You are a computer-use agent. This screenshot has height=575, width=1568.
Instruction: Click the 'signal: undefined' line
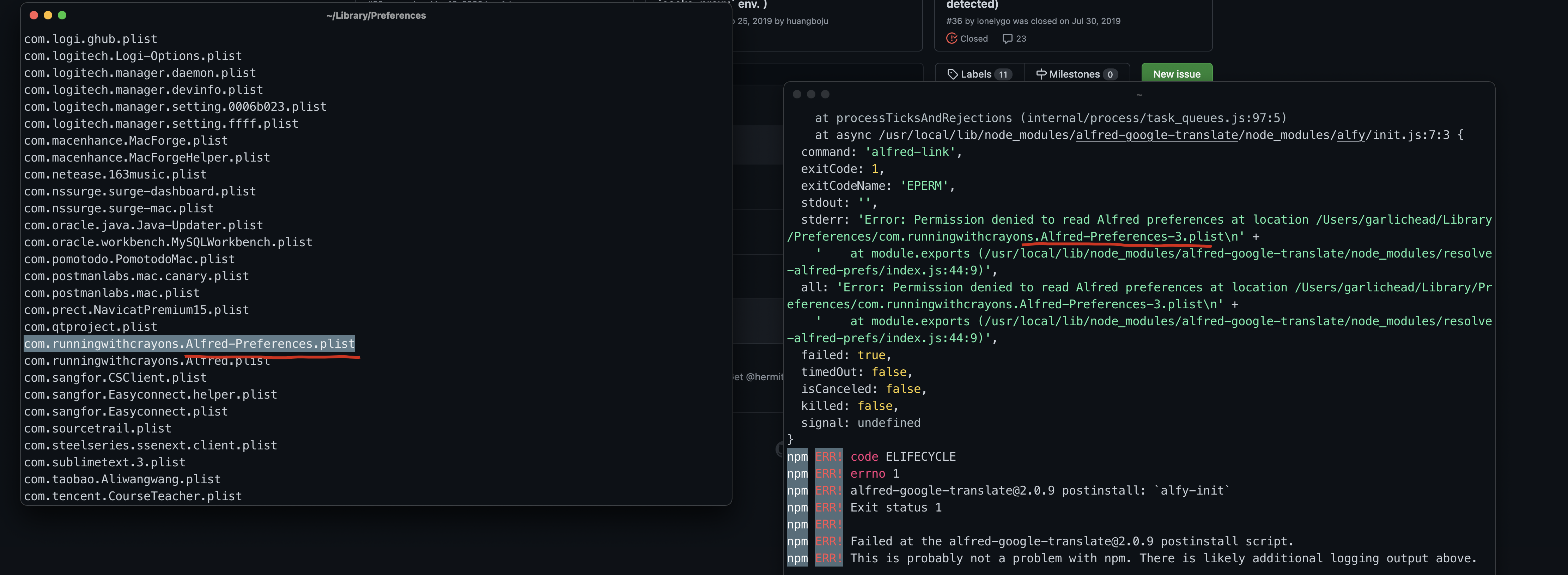tap(861, 423)
